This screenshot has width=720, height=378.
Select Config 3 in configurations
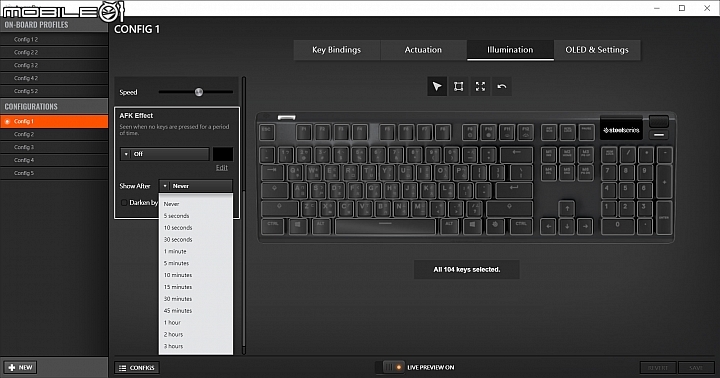coord(54,147)
